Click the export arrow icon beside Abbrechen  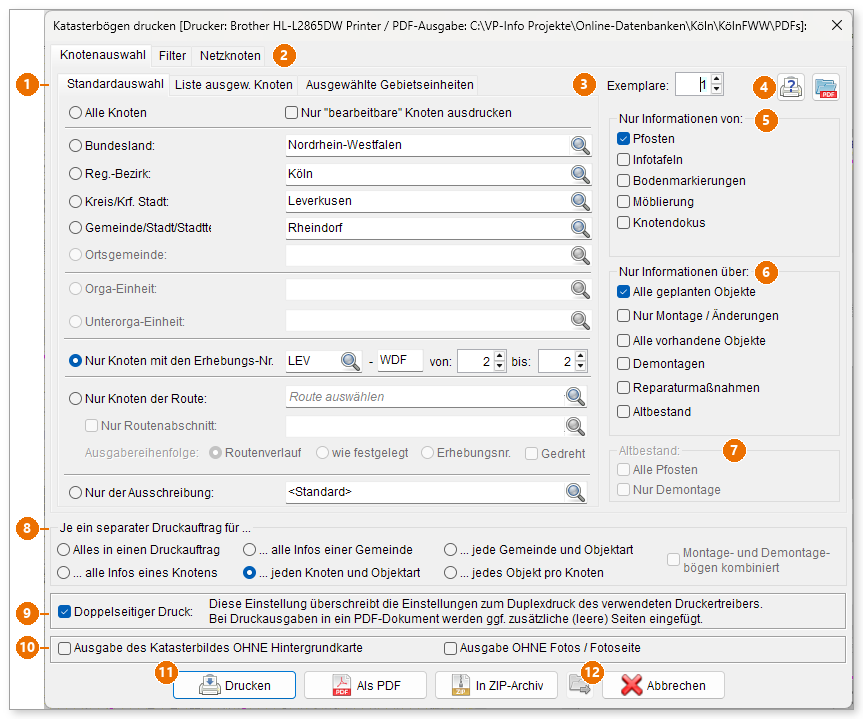[580, 685]
